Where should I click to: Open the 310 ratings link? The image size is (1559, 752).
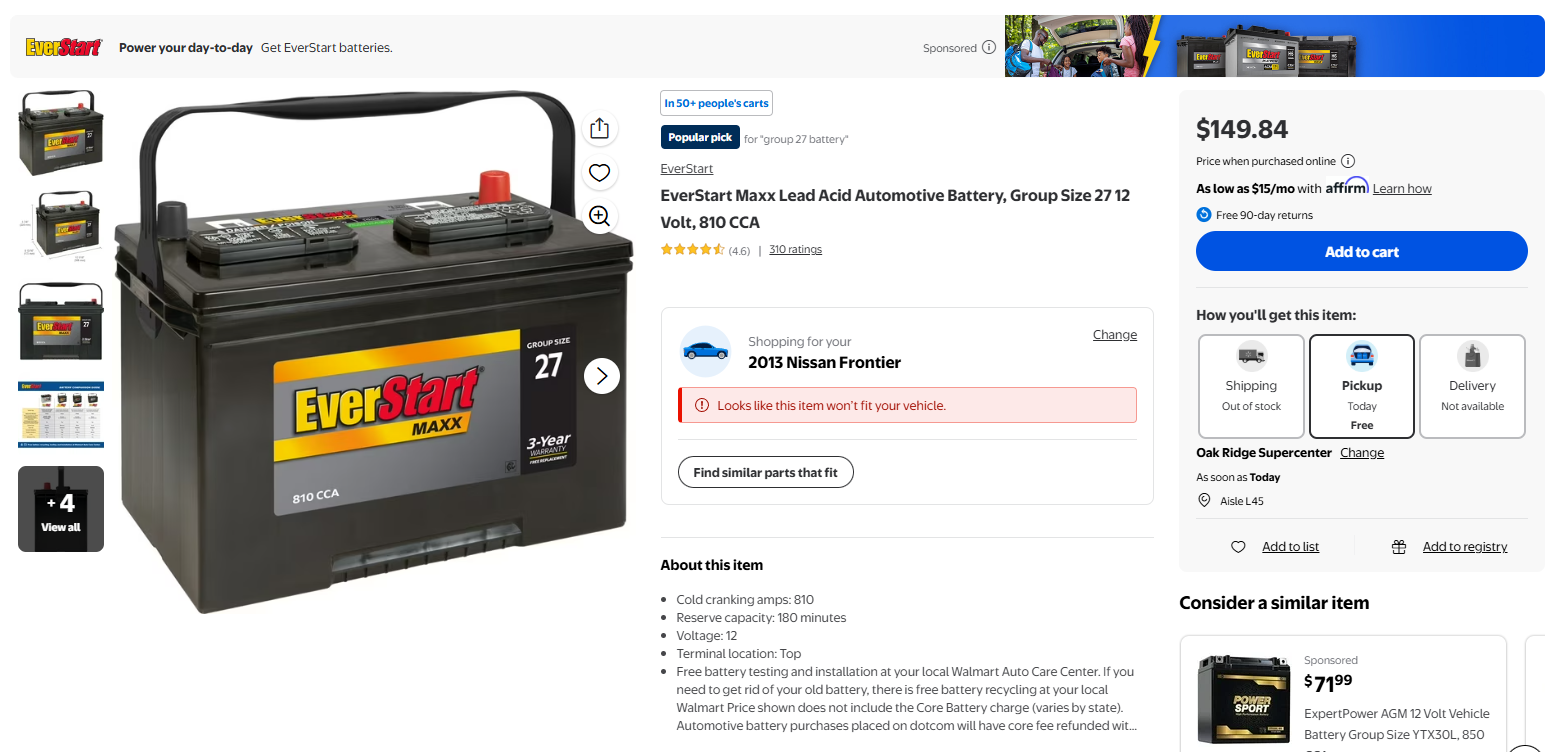pos(795,250)
